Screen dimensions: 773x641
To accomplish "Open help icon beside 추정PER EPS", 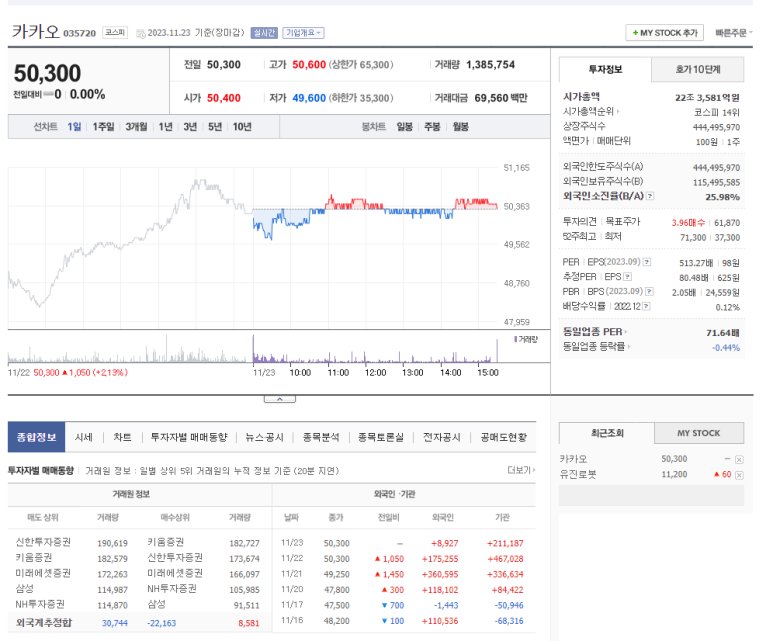I will (x=627, y=277).
